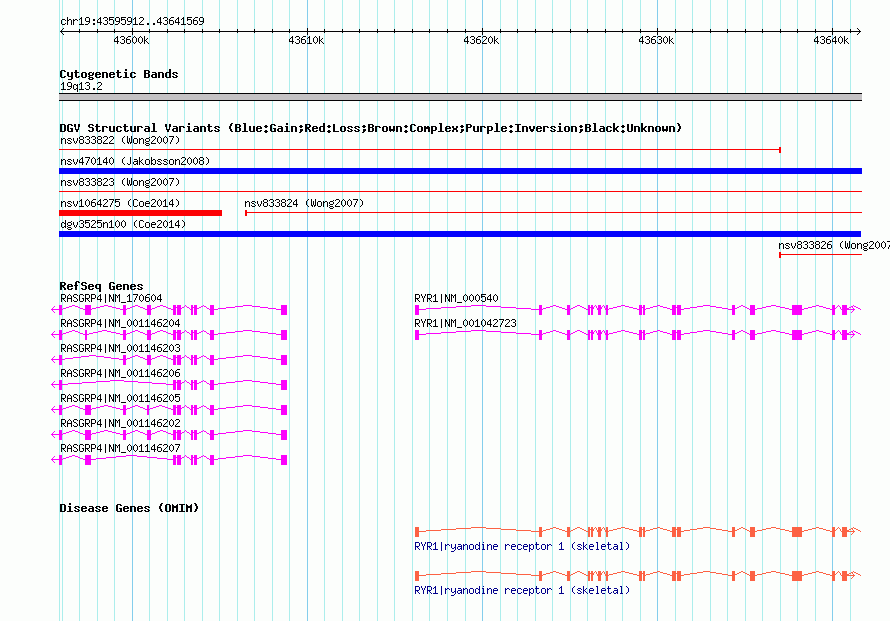Select the RYR1|NM_001042723 transcript label
The height and width of the screenshot is (621, 890).
pyautogui.click(x=465, y=323)
